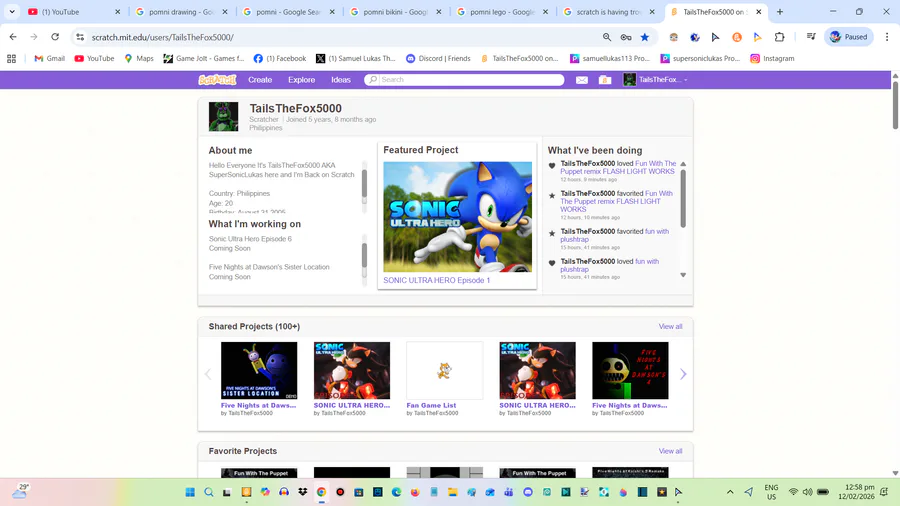
Task: Open the weather widget on taskbar
Action: pyautogui.click(x=20, y=491)
